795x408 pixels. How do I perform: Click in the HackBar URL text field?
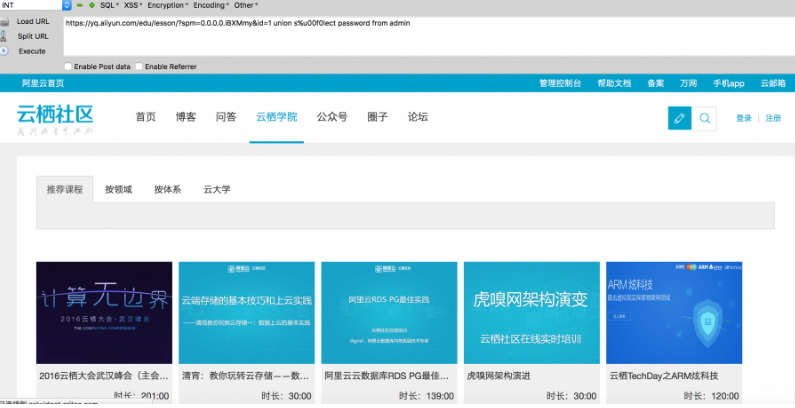pos(428,36)
